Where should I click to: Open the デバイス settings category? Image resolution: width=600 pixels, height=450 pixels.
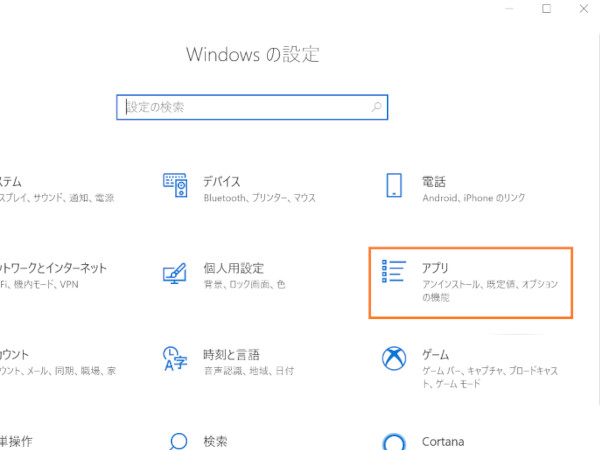(222, 181)
